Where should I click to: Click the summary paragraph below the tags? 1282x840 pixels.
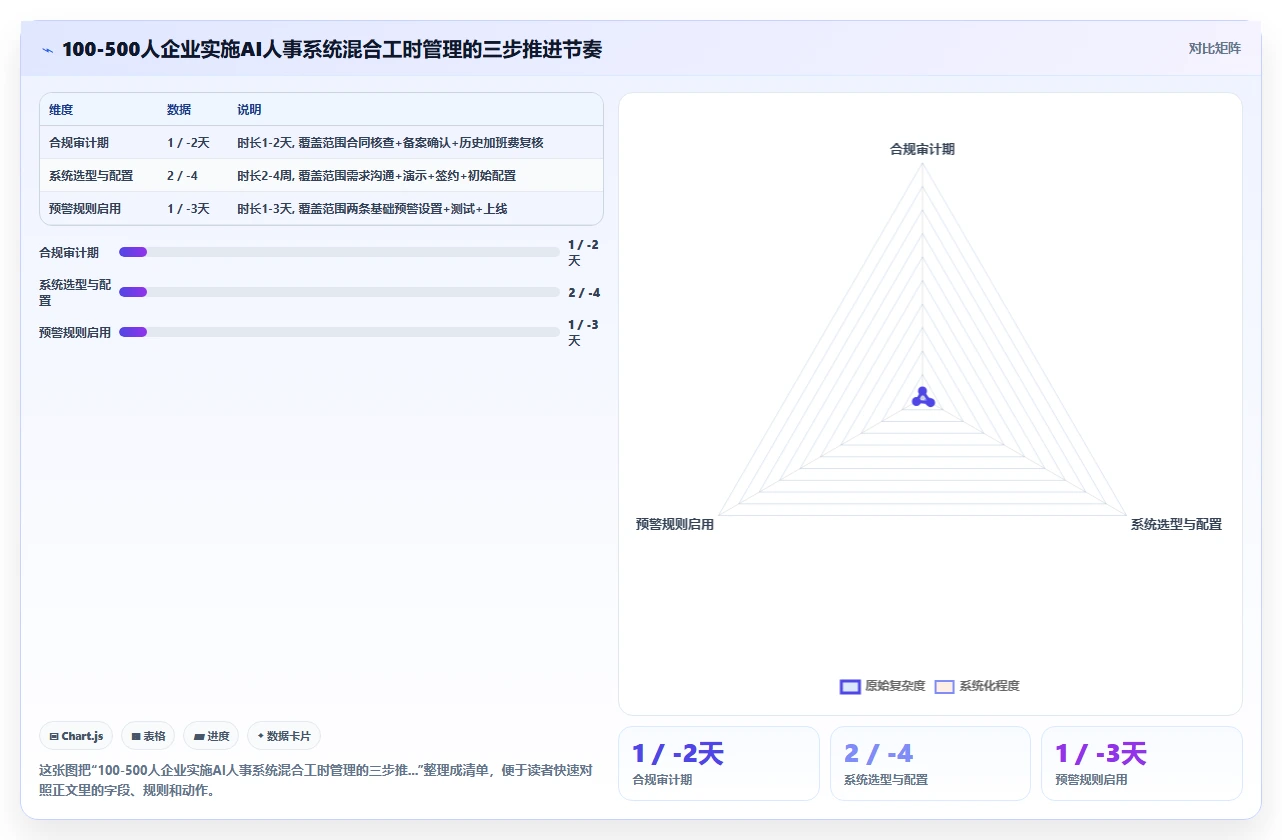point(316,779)
